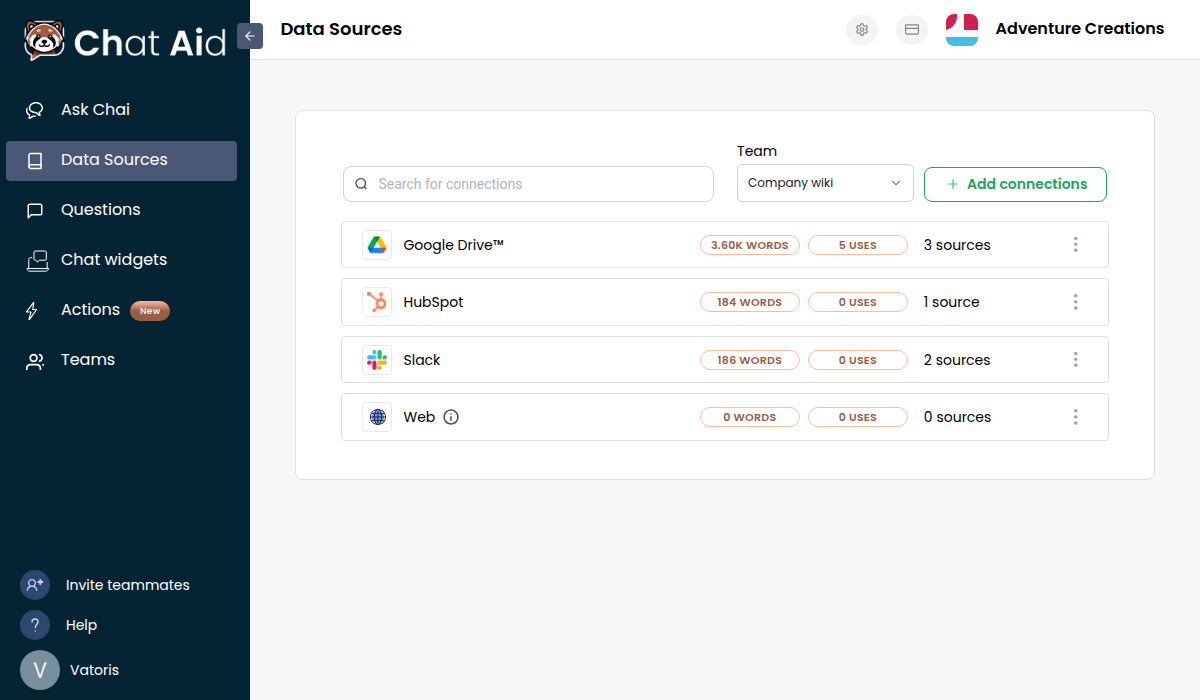
Task: Click the 5 USES badge
Action: [858, 245]
